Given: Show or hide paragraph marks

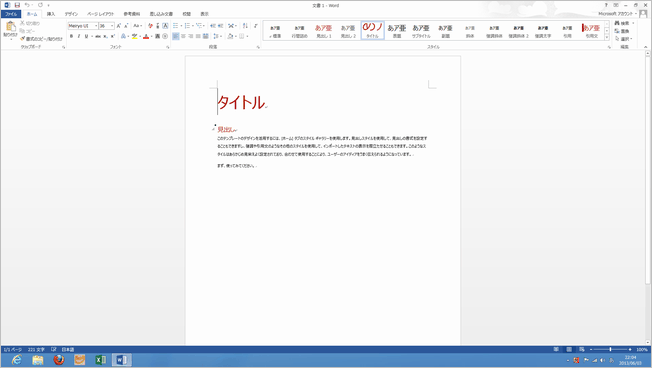Looking at the screenshot, I should pos(255,26).
